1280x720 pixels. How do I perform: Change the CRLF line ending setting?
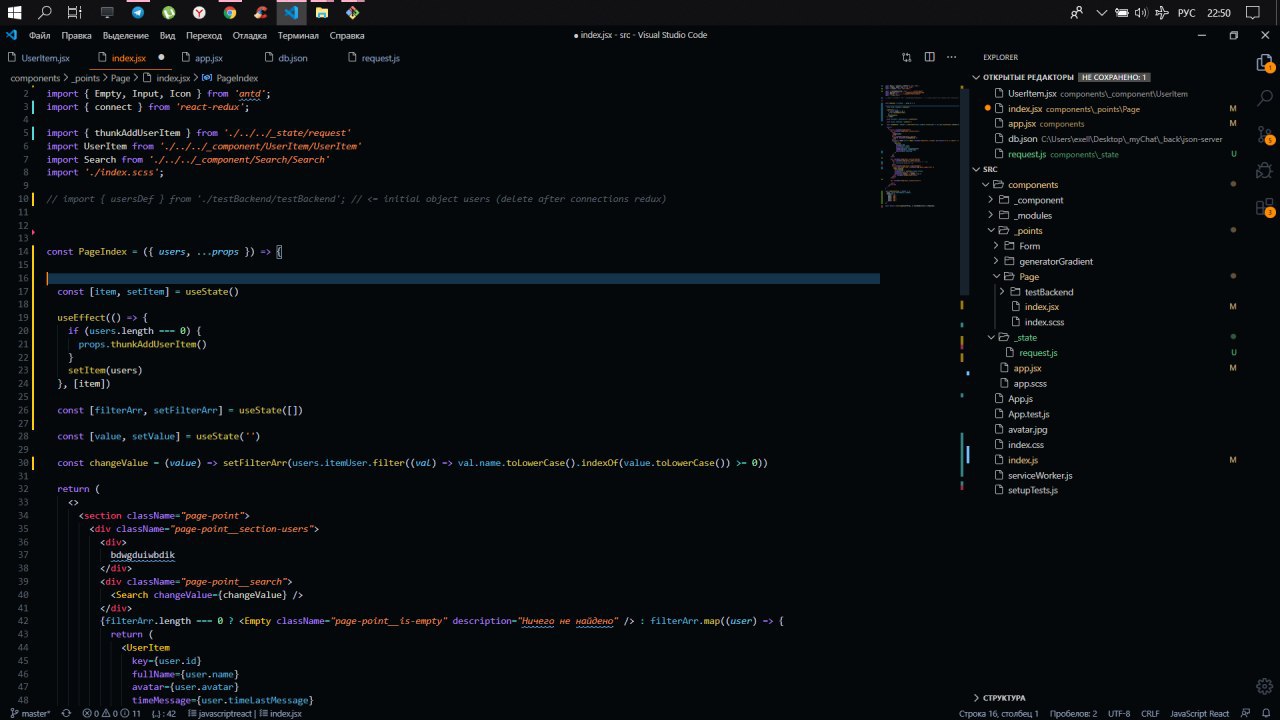point(1150,713)
